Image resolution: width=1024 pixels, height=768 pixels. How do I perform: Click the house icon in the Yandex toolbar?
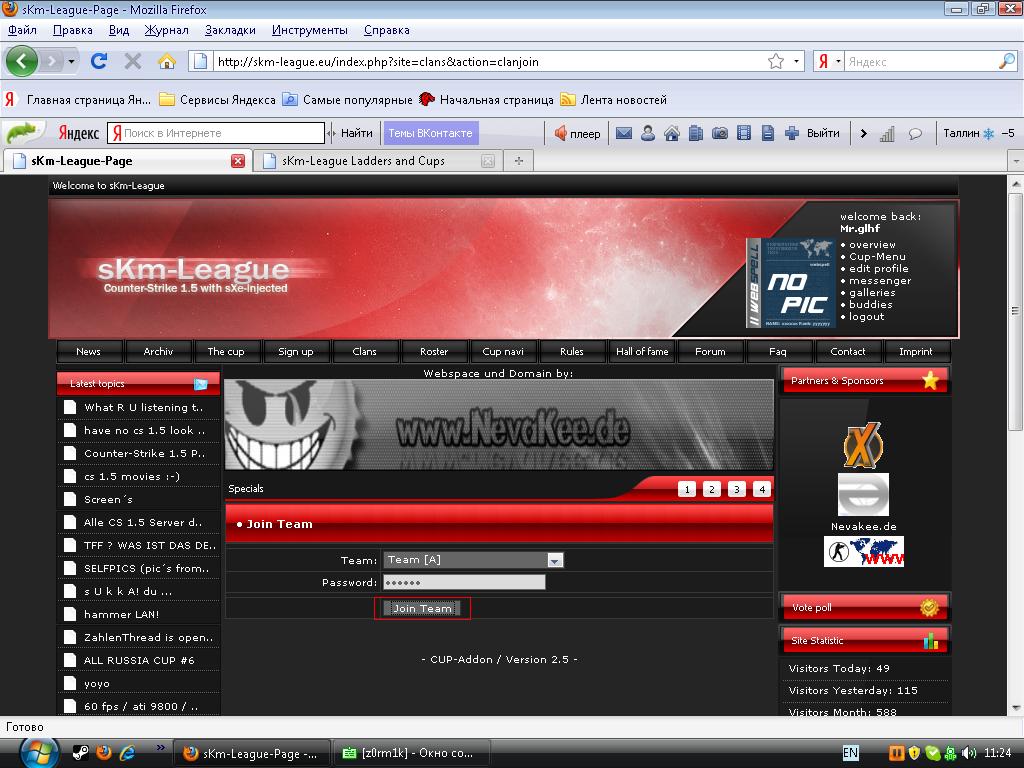(671, 133)
